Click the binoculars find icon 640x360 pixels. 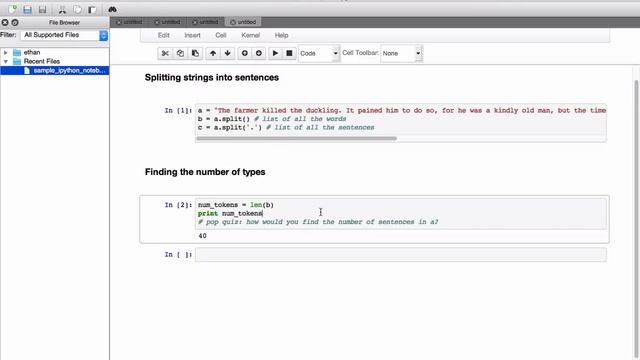[x=113, y=9]
